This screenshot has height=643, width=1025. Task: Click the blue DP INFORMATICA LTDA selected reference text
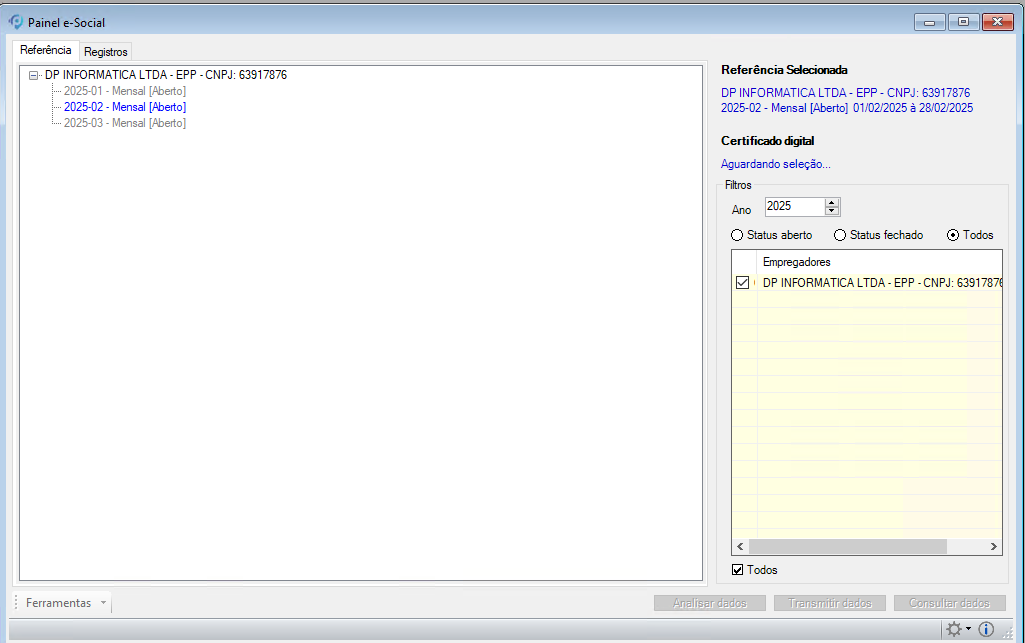coord(845,93)
